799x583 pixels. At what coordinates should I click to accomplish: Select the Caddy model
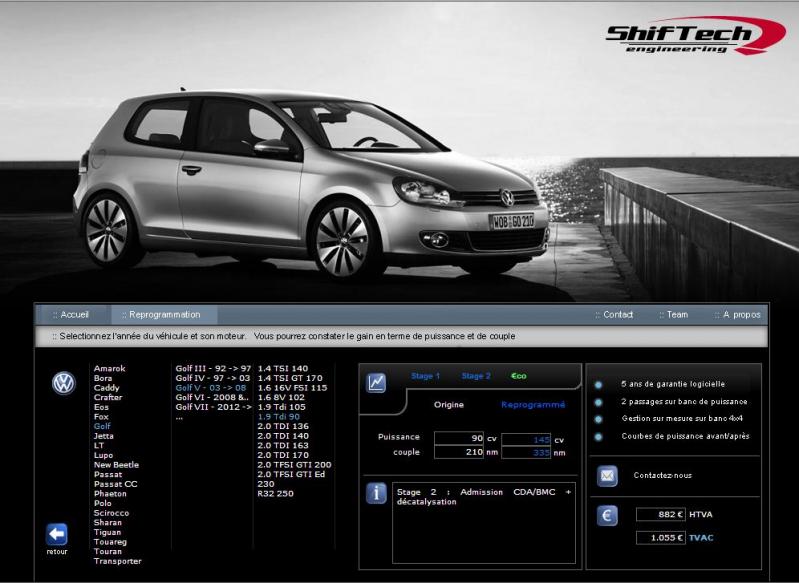106,388
